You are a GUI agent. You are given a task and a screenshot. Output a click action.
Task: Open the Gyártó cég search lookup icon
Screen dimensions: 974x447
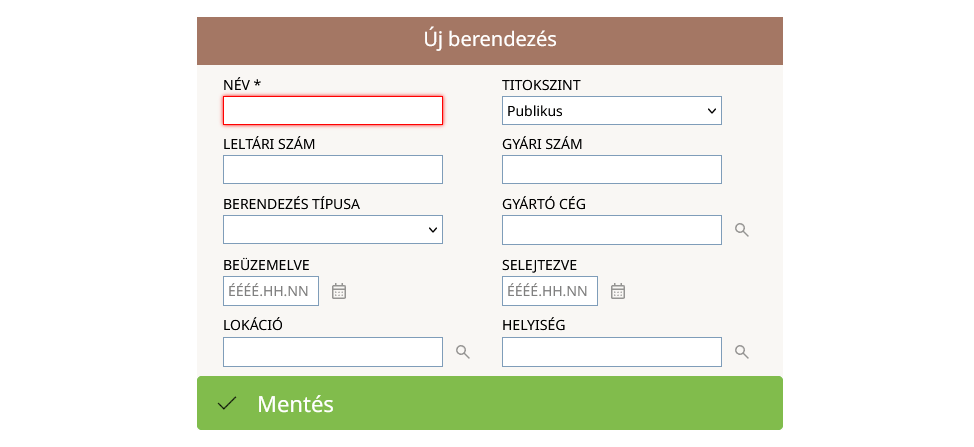pos(741,230)
